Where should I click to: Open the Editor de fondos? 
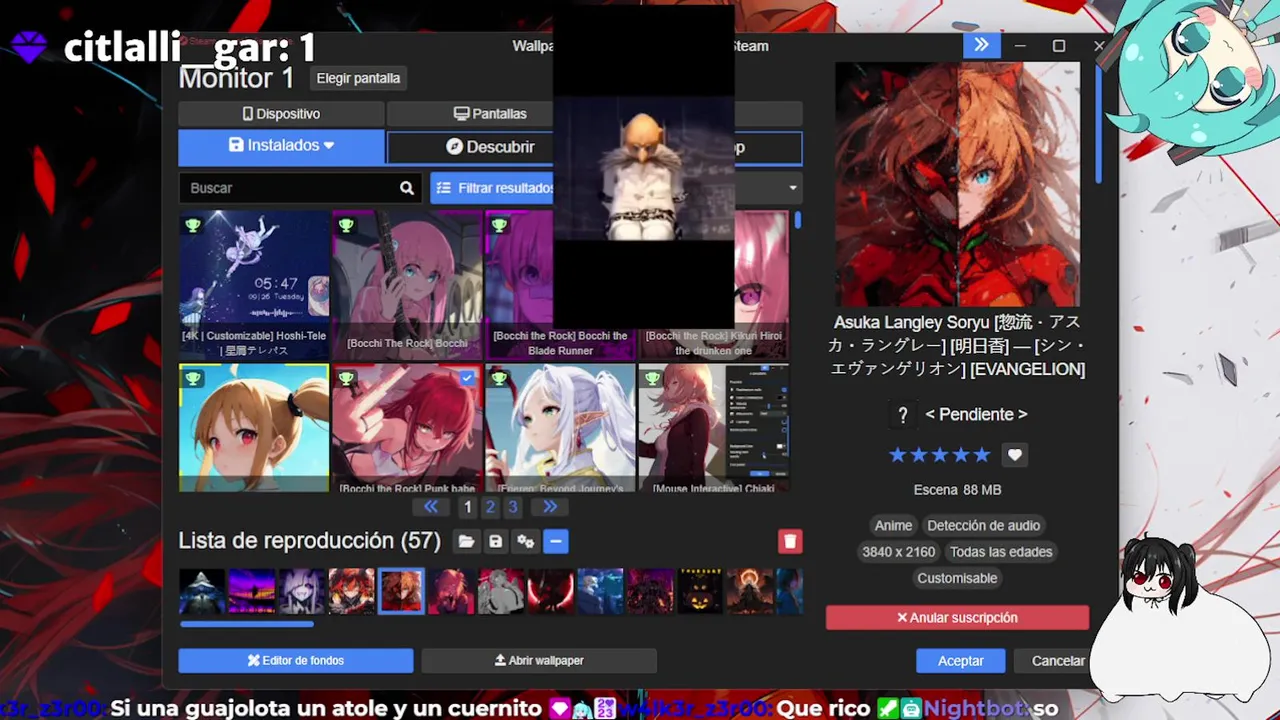coord(296,661)
